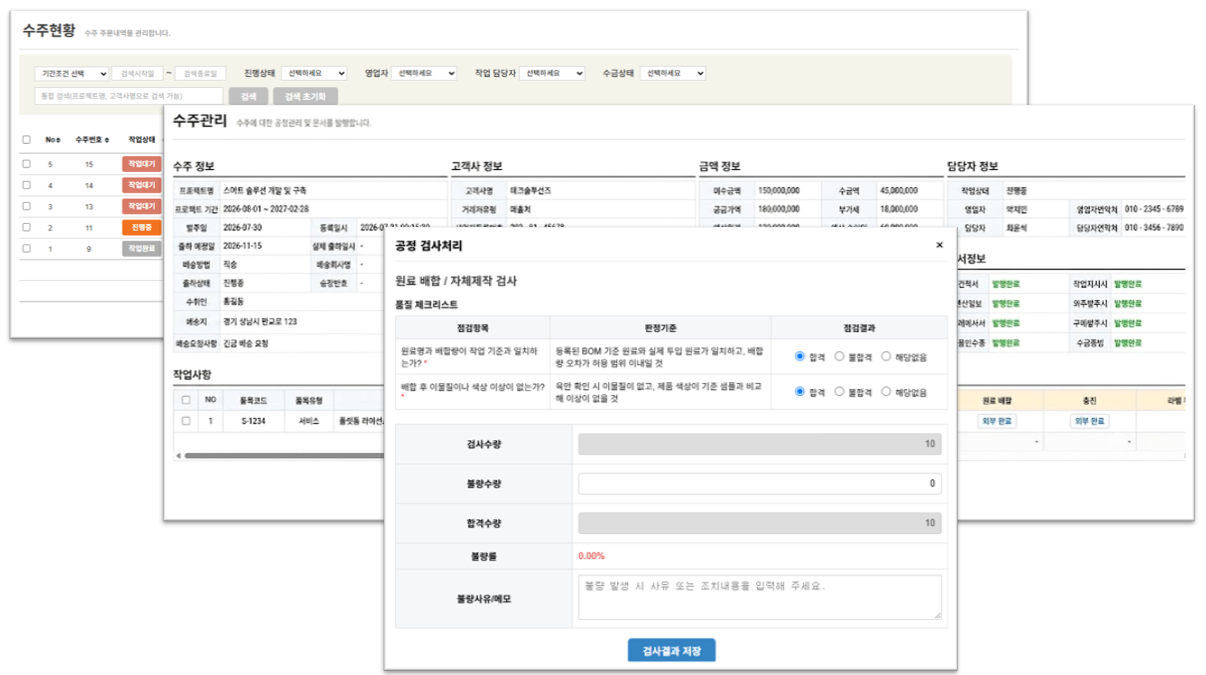1206x675 pixels.
Task: Choose 해당없음 for the second checklist item
Action: (x=886, y=392)
